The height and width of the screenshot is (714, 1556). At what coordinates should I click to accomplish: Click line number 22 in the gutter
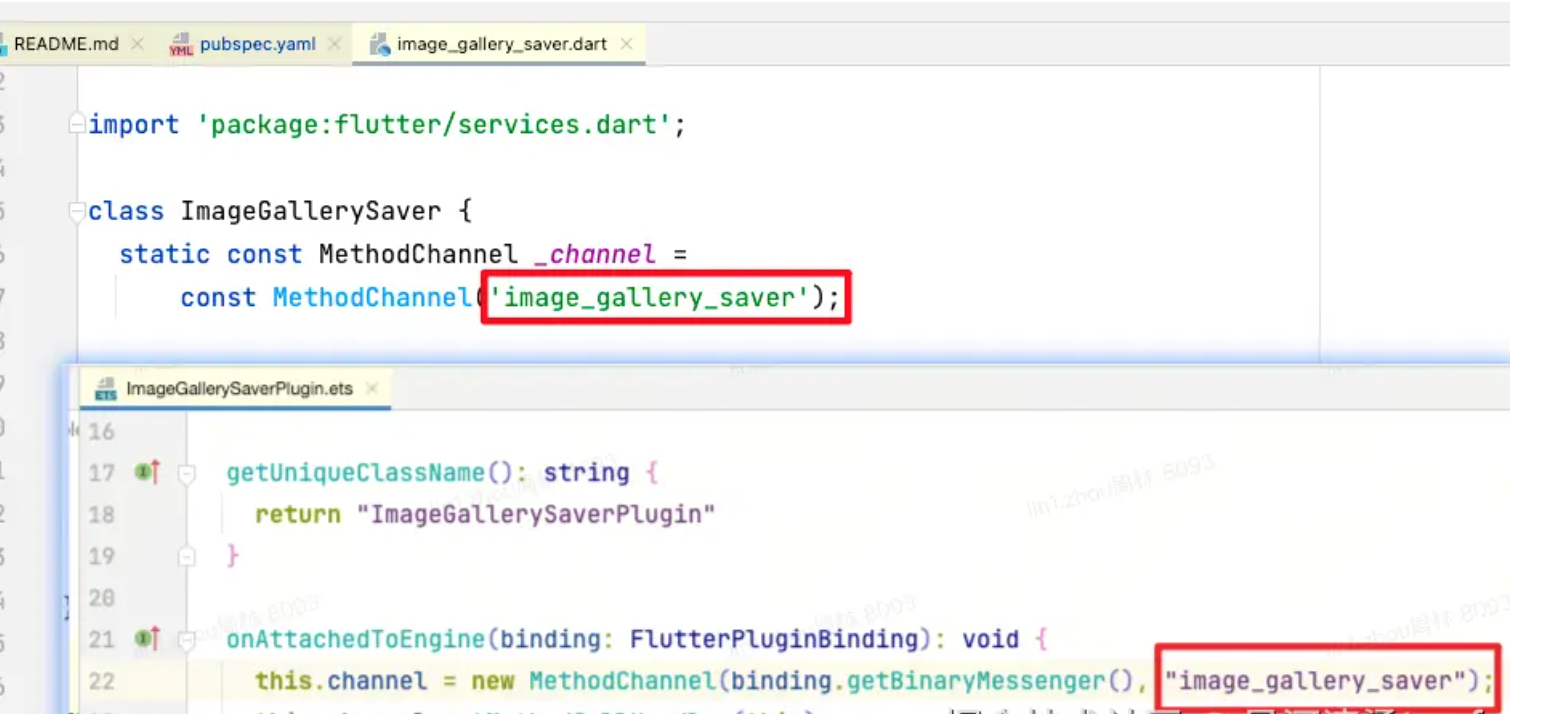click(102, 682)
